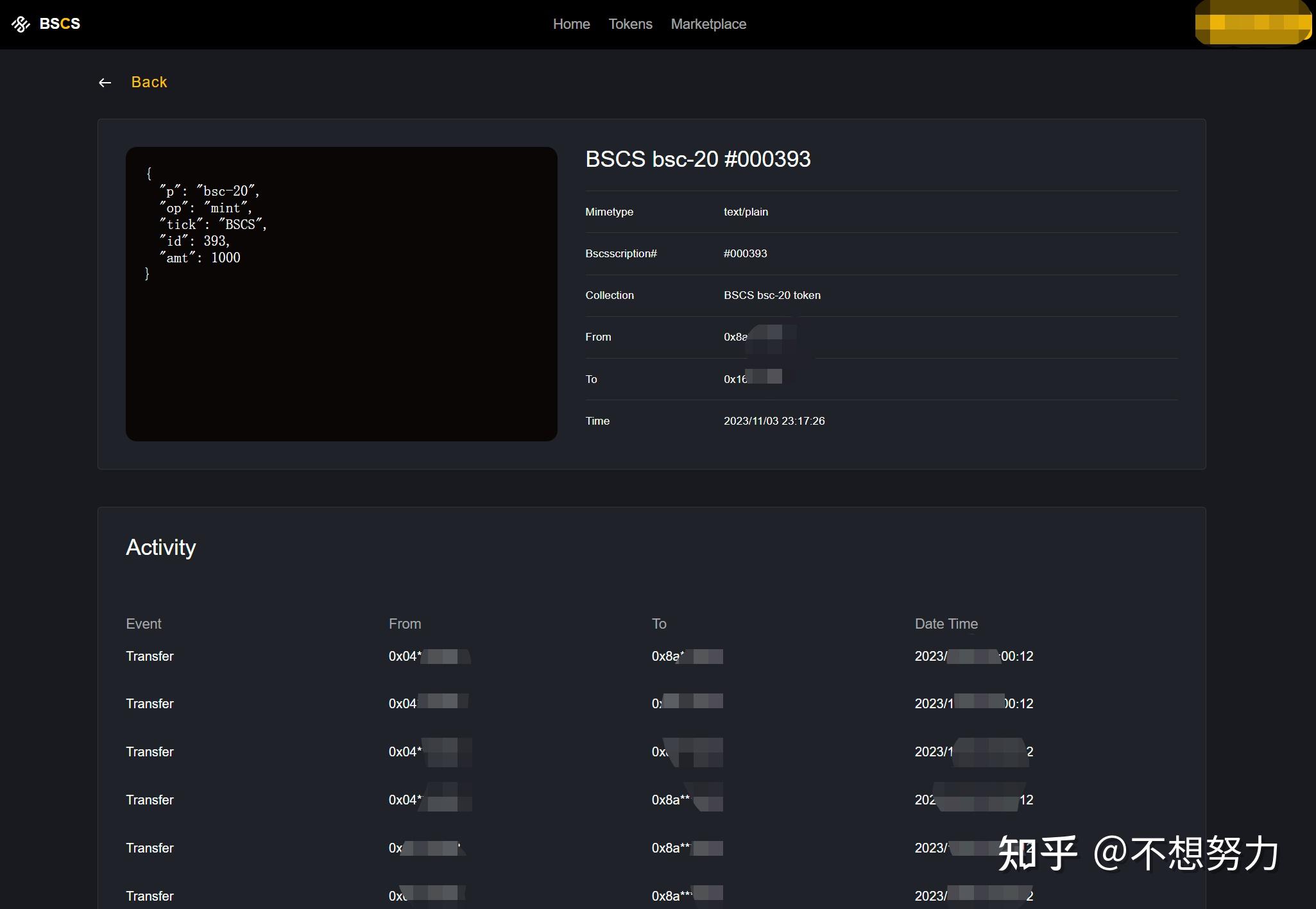Click the inscription JSON preview panel
Screen dimensions: 1316x909
(341, 294)
